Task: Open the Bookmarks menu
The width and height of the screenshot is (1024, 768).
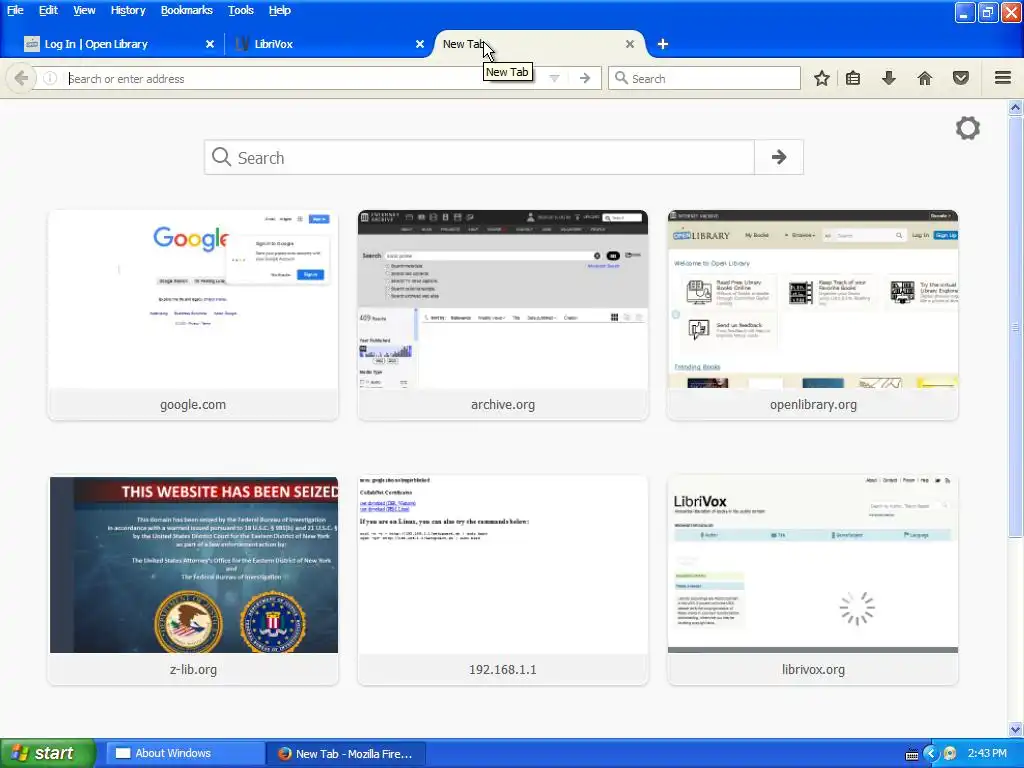Action: coord(187,10)
